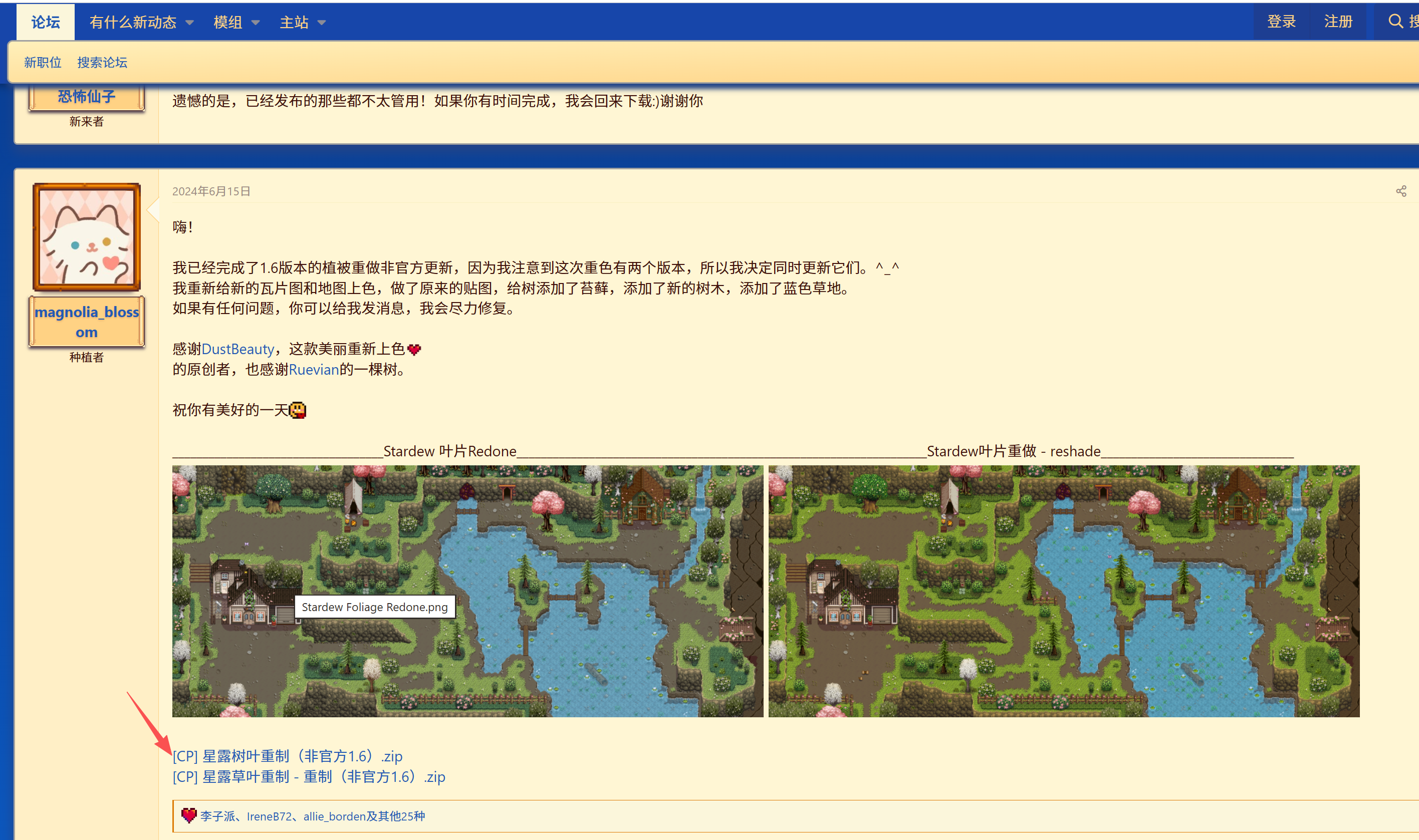Viewport: 1419px width, 840px height.
Task: Select the 搜索论坛 sub-navigation link
Action: 102,62
